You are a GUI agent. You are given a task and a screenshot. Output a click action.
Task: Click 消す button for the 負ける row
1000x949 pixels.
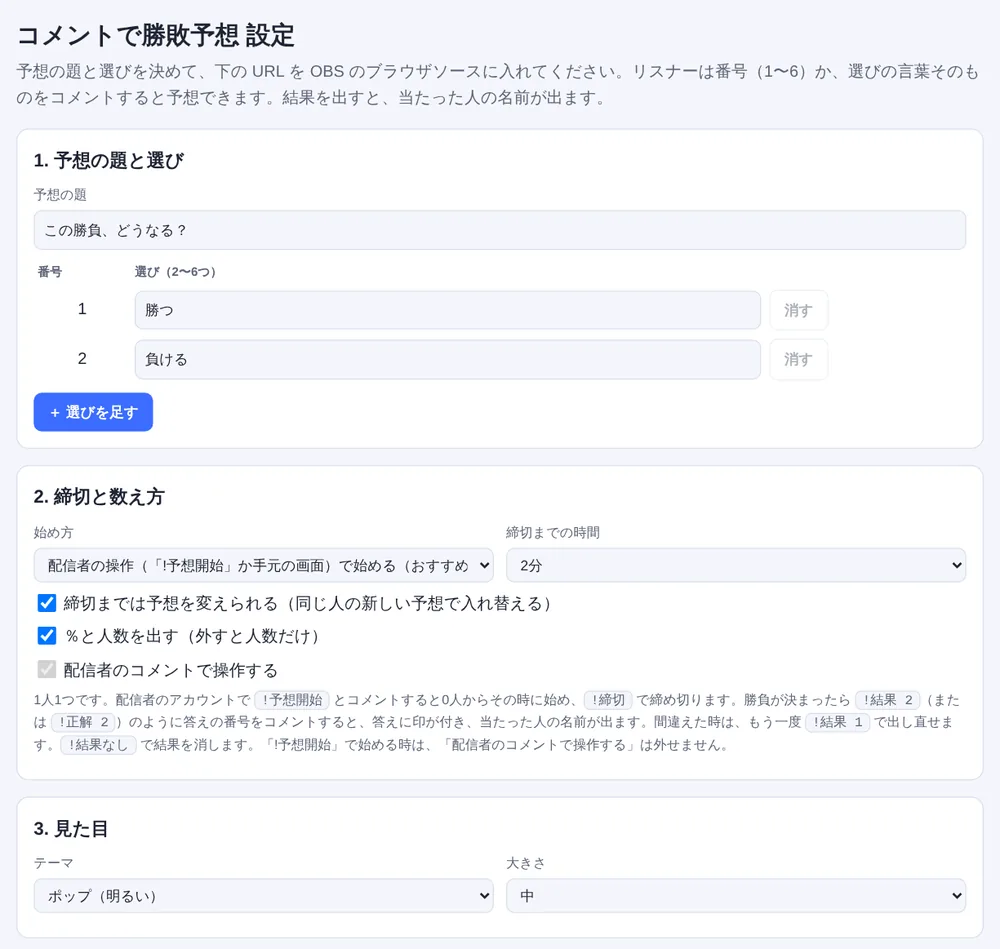798,360
